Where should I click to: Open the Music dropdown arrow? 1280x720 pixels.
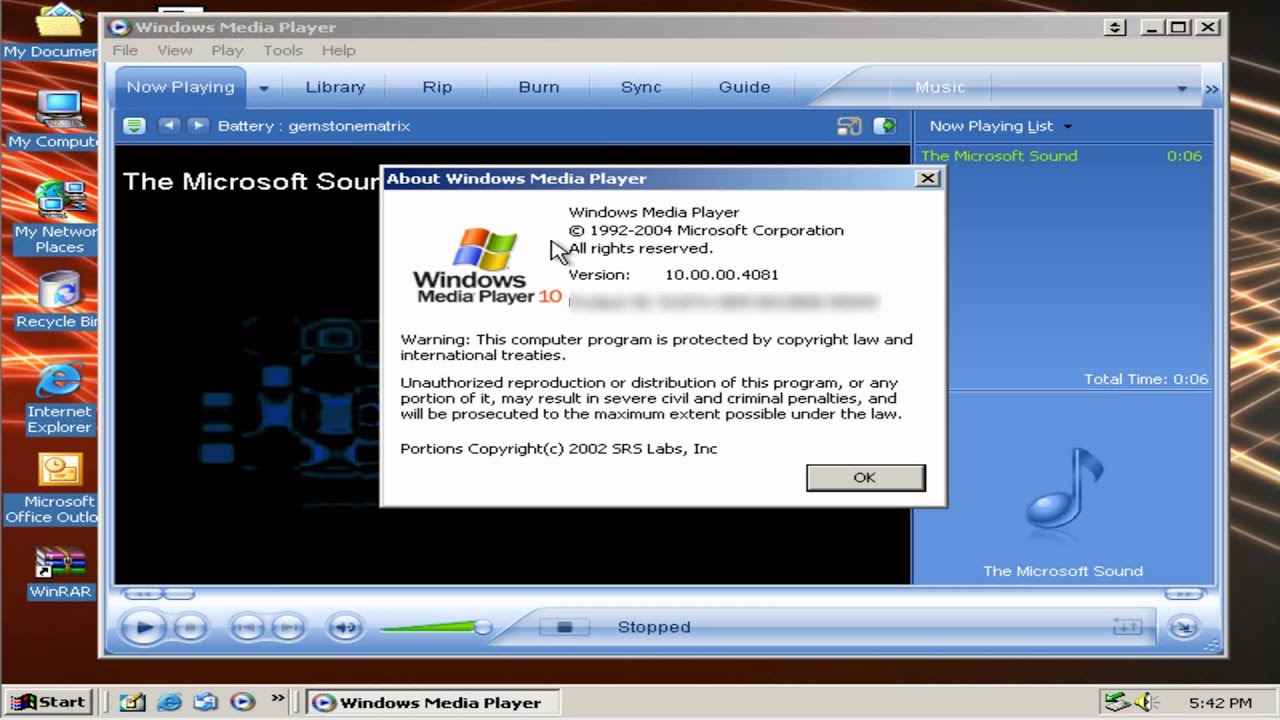(x=1182, y=88)
